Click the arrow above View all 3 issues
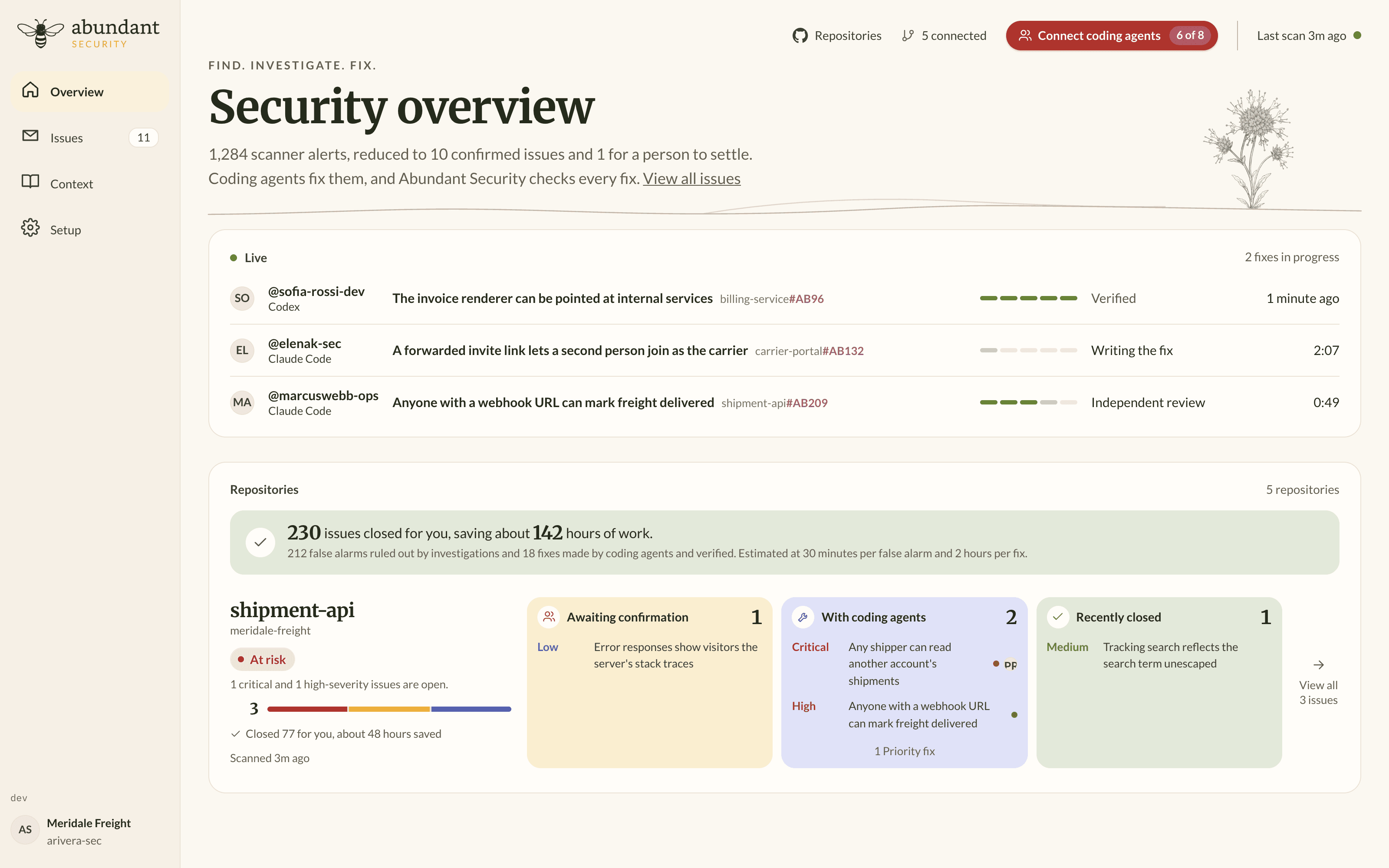Viewport: 1389px width, 868px height. (1318, 665)
